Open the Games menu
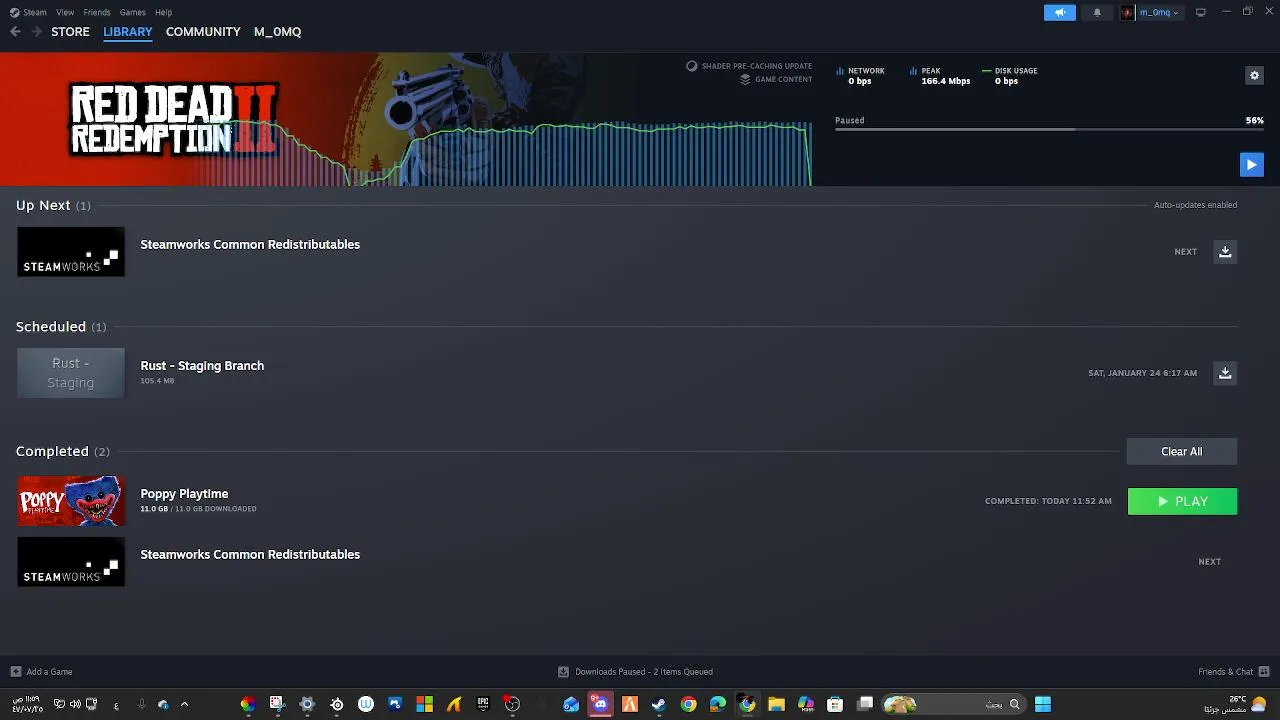Viewport: 1280px width, 720px height. point(132,12)
